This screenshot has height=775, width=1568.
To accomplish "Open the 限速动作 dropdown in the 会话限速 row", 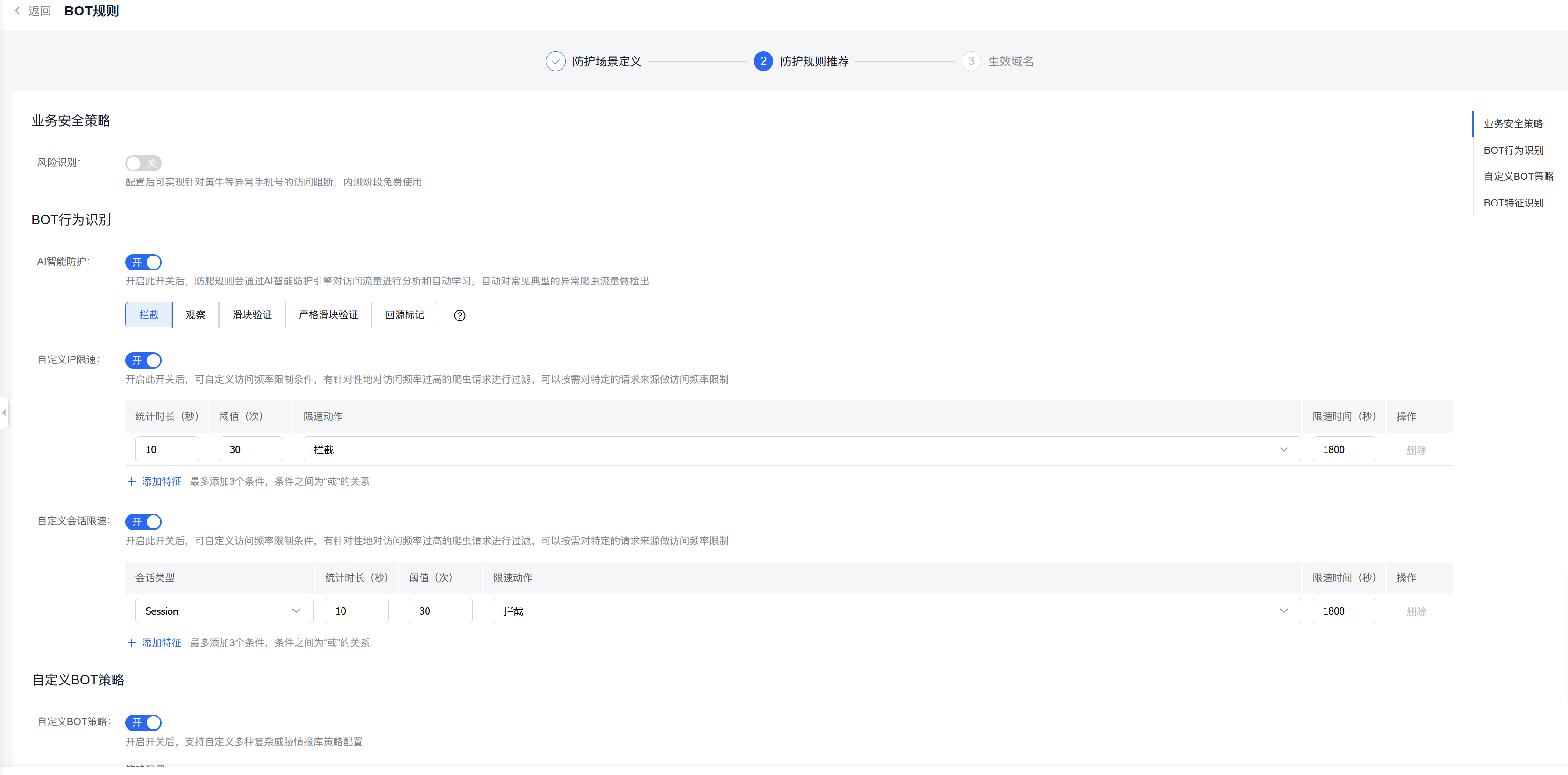I will pyautogui.click(x=897, y=611).
